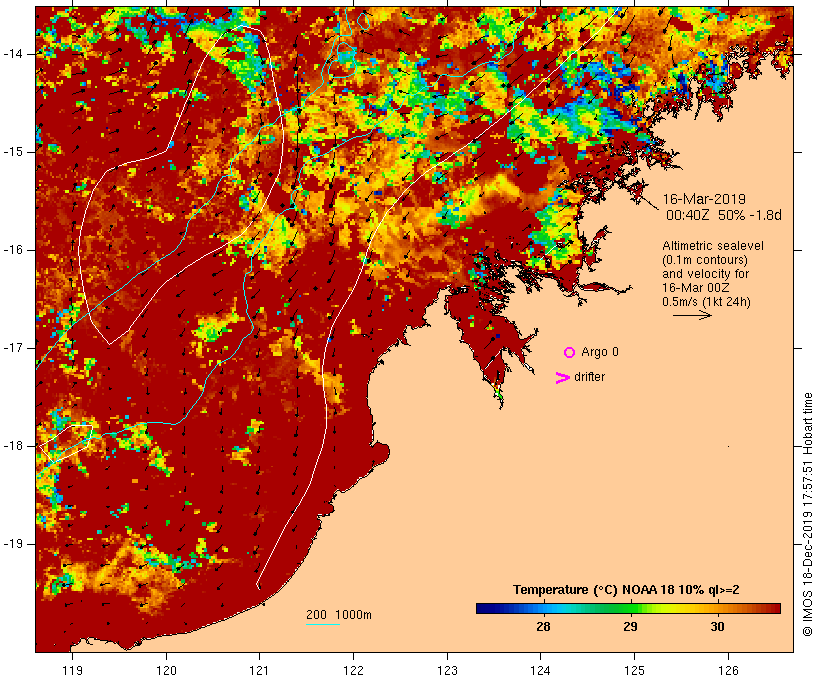Click the '28' temperature tick label
Screen dimensions: 820x680
click(543, 627)
